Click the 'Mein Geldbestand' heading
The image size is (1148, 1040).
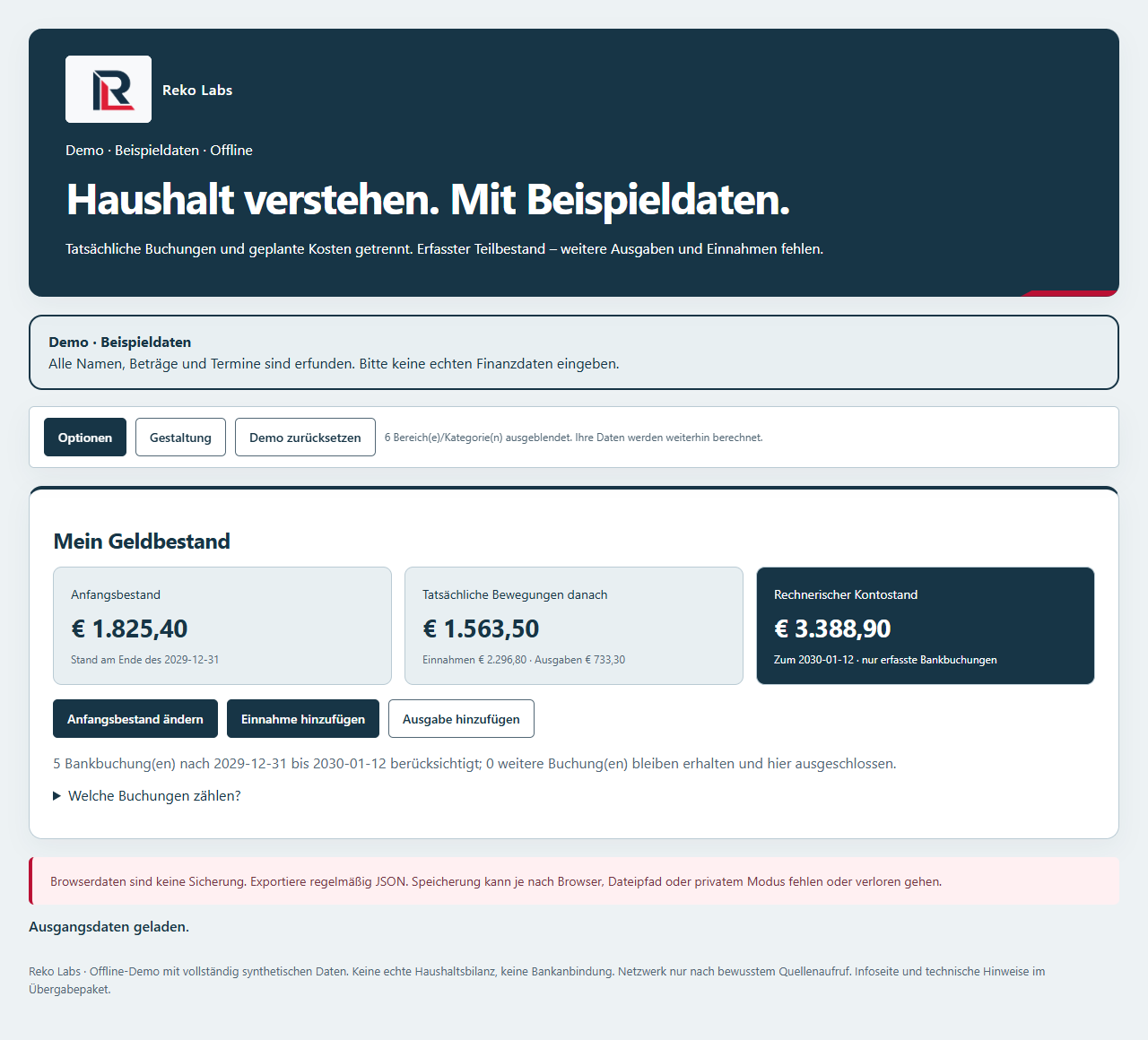142,542
